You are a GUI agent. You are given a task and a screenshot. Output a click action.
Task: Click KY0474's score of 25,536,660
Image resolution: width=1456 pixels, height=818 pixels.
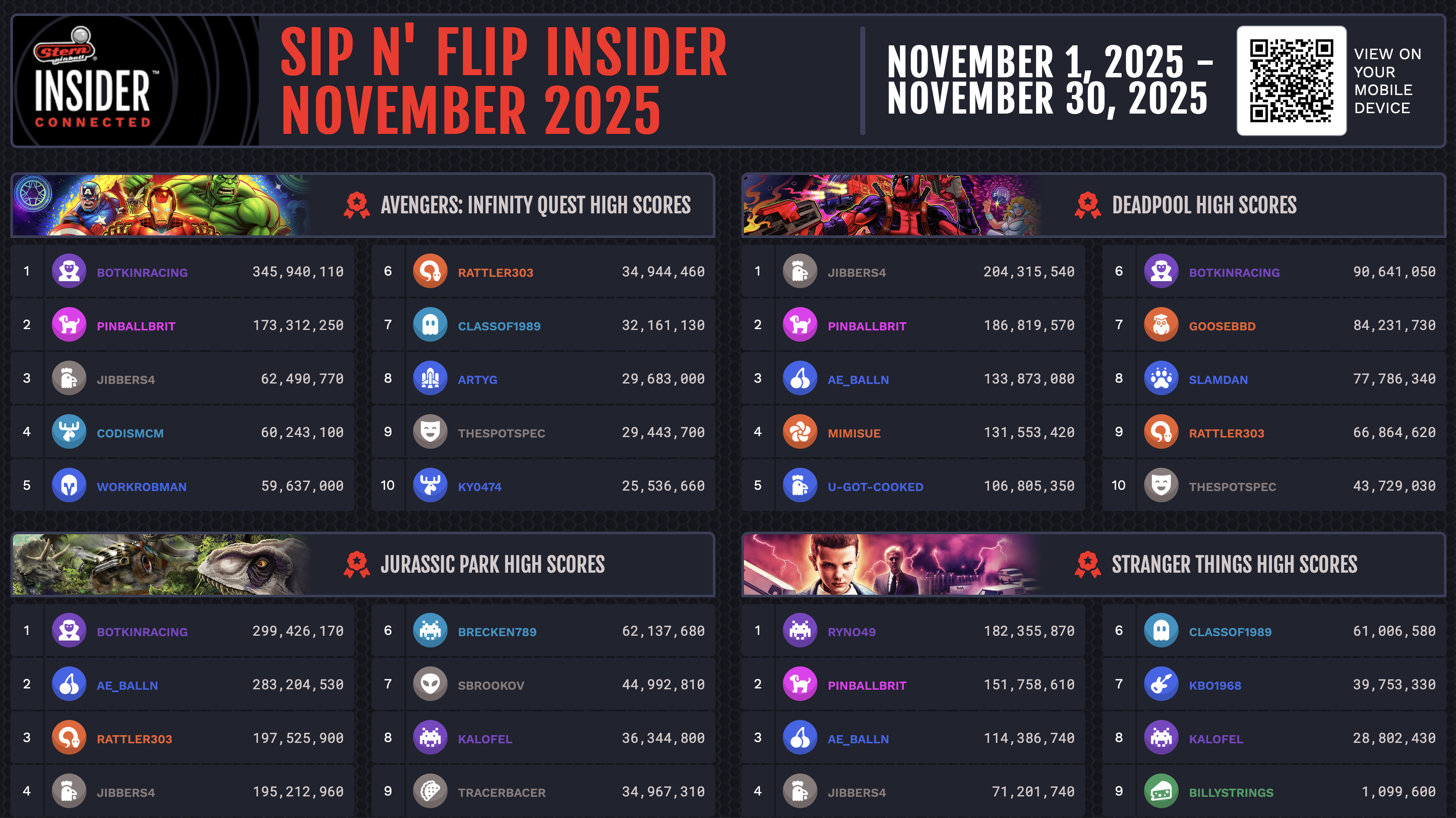663,486
